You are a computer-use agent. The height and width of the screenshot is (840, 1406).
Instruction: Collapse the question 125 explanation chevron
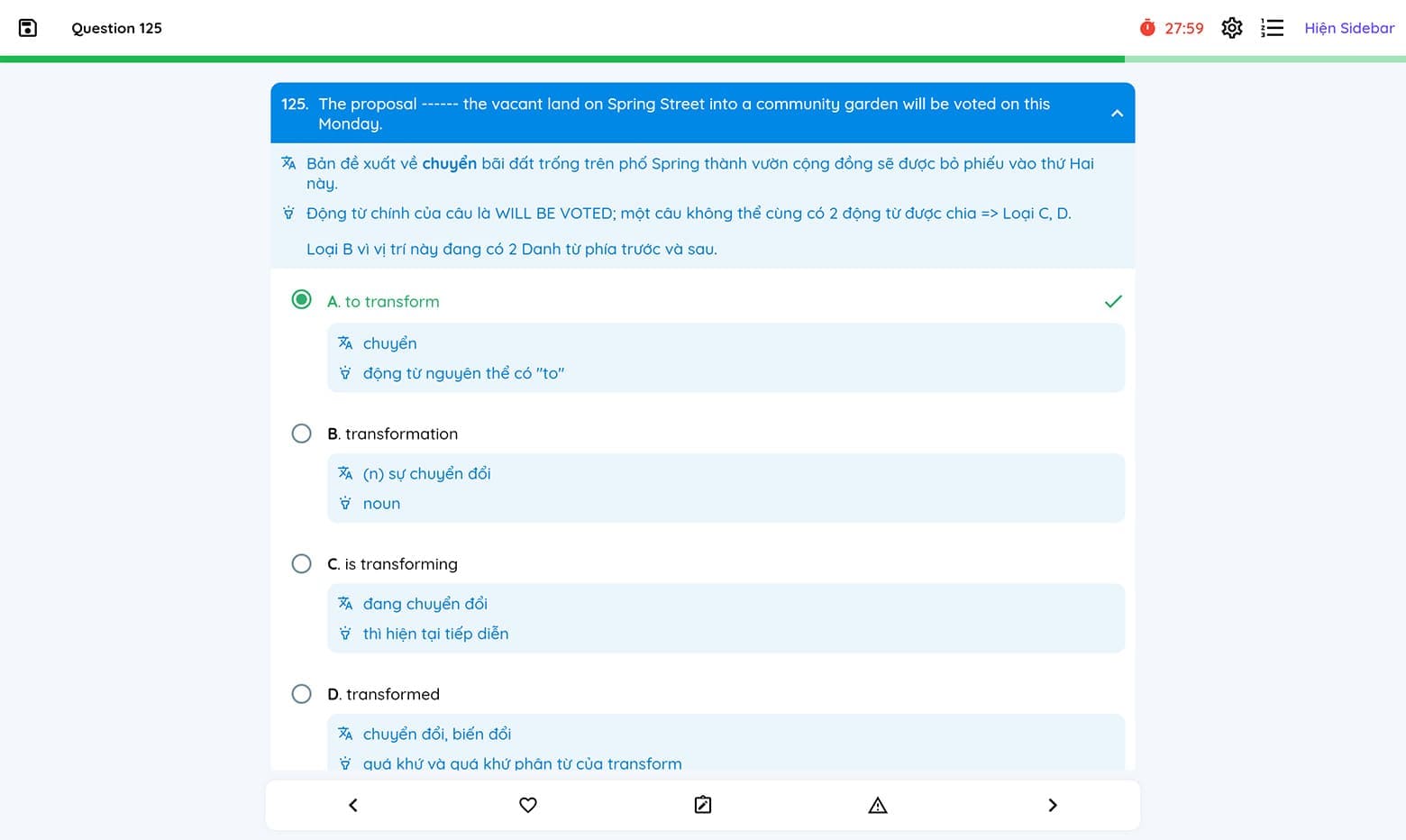[1117, 114]
